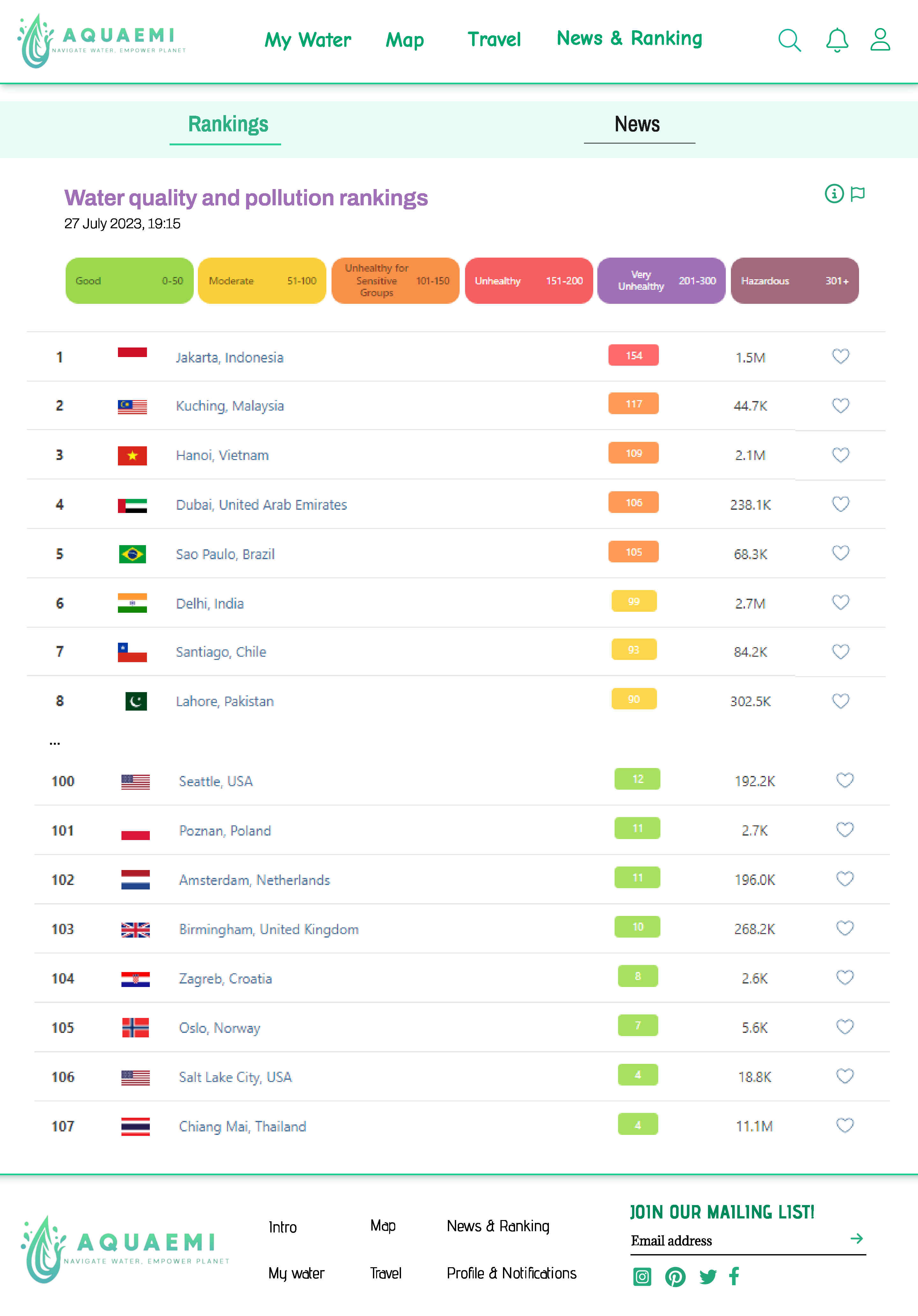This screenshot has width=918, height=1316.
Task: Favorite Oslo, Norway using heart
Action: click(845, 1026)
